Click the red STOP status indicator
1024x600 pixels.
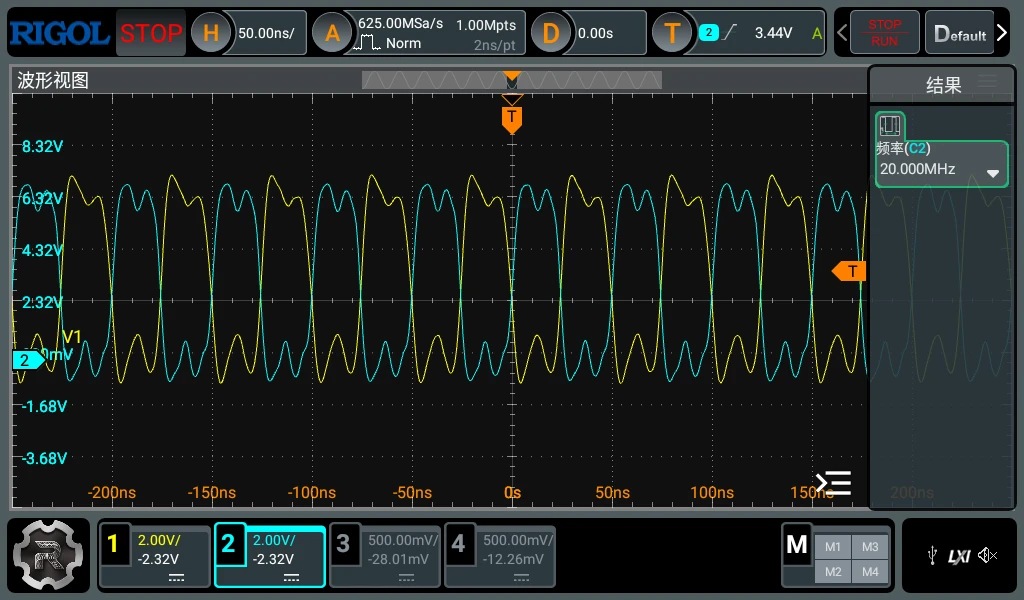(x=151, y=33)
